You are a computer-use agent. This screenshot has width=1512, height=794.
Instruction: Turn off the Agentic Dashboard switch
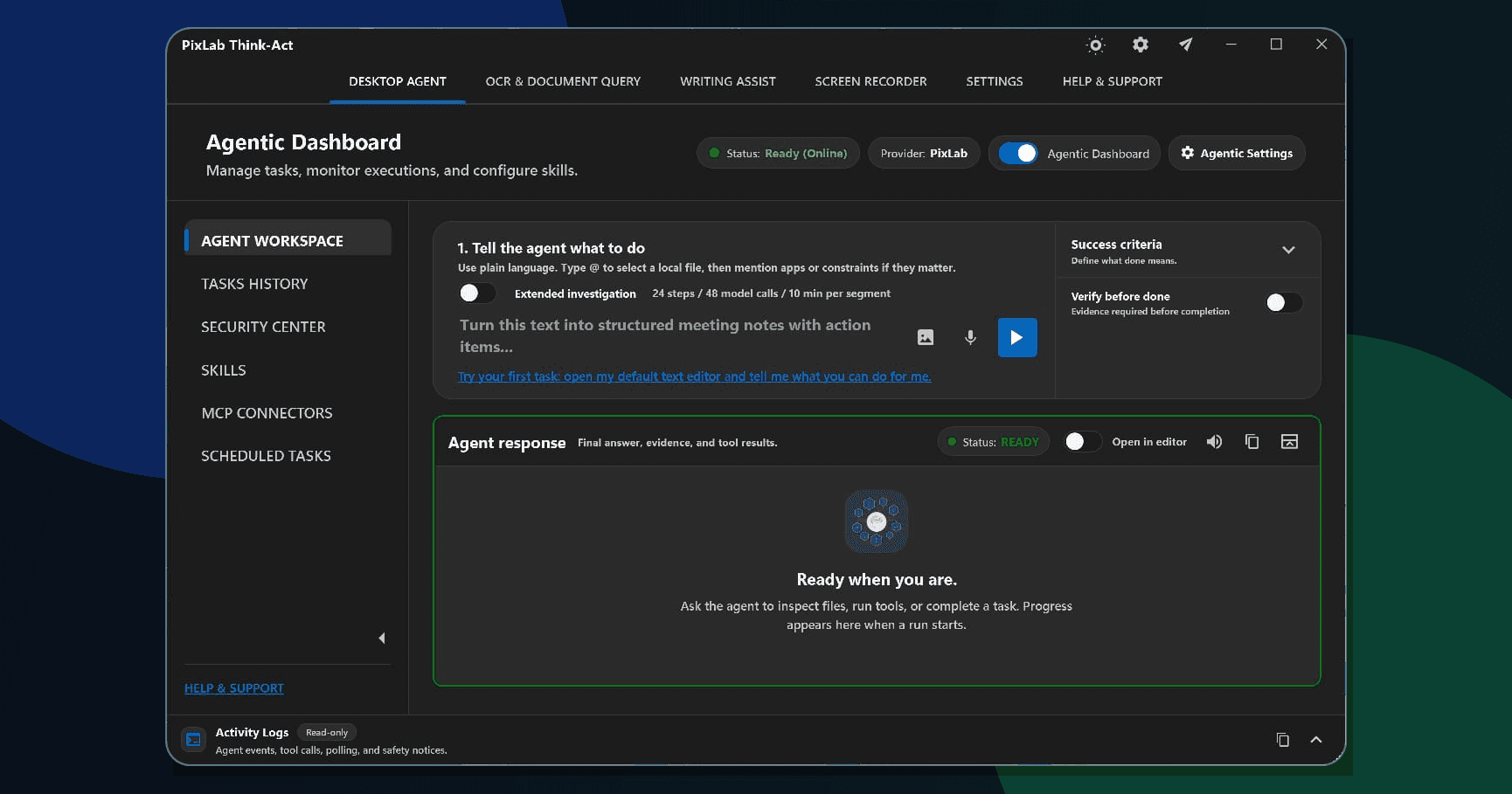1018,153
